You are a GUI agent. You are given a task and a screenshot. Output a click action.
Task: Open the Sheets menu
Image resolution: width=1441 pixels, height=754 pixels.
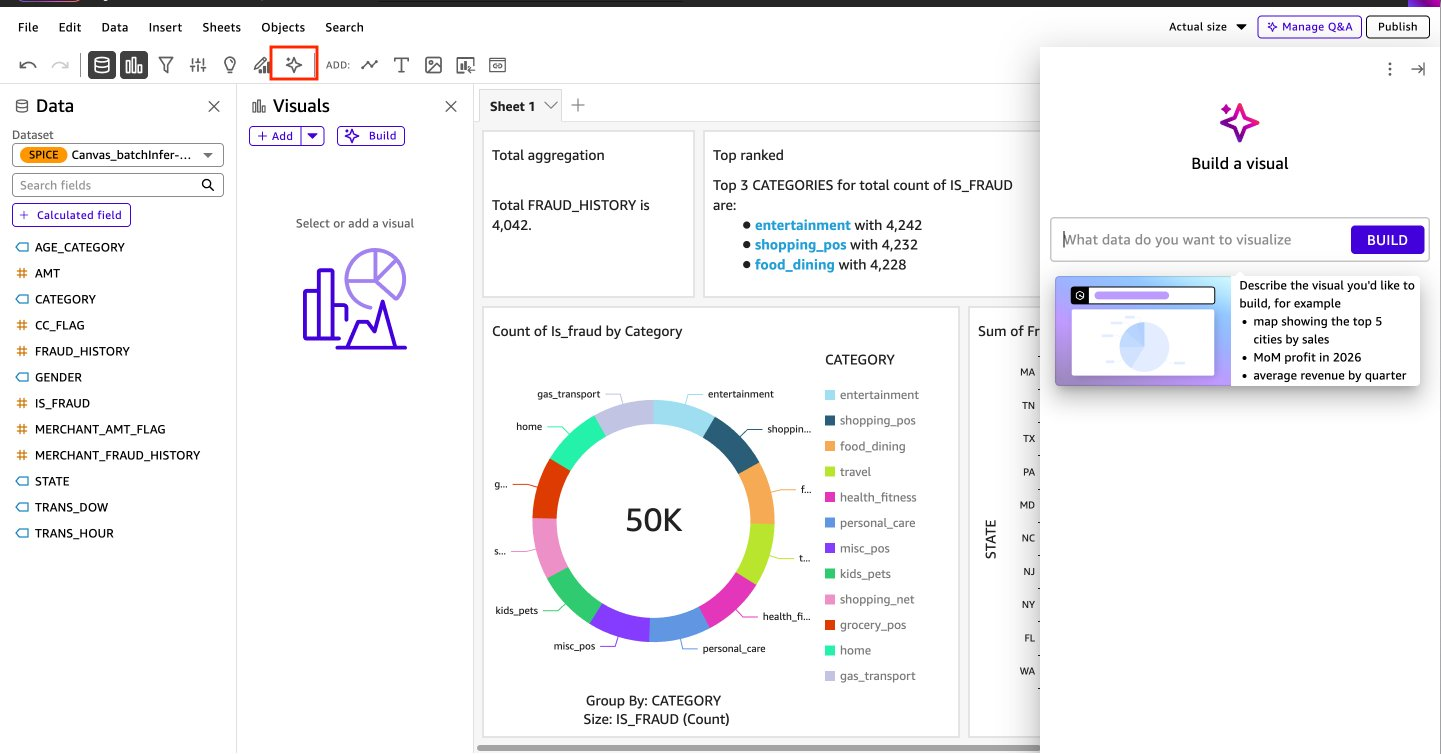[x=221, y=27]
